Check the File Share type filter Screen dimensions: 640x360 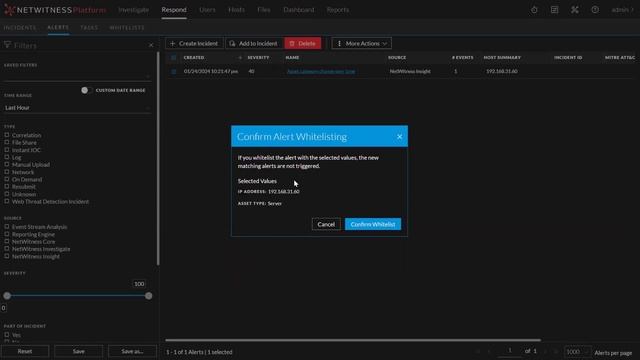click(7, 142)
